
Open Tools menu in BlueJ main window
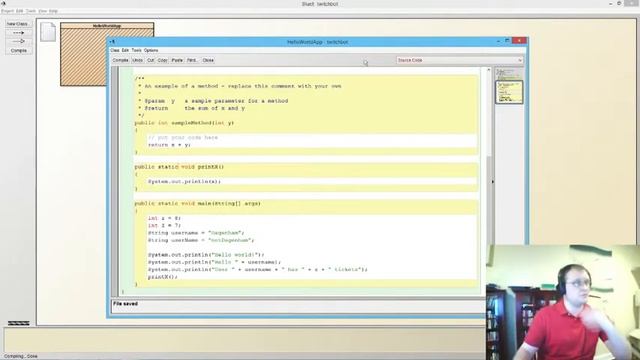(x=31, y=11)
